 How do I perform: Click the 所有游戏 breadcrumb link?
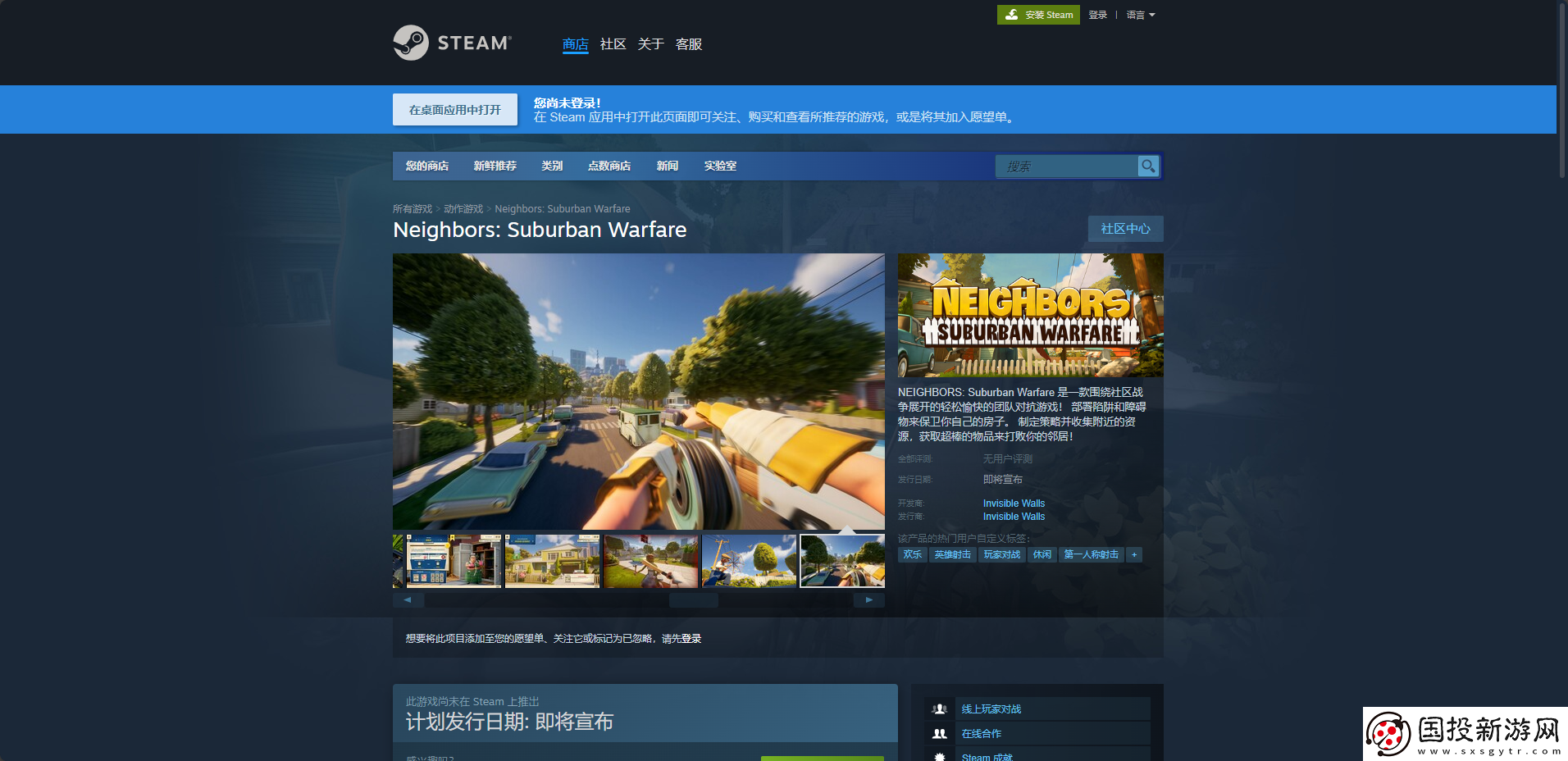point(413,209)
